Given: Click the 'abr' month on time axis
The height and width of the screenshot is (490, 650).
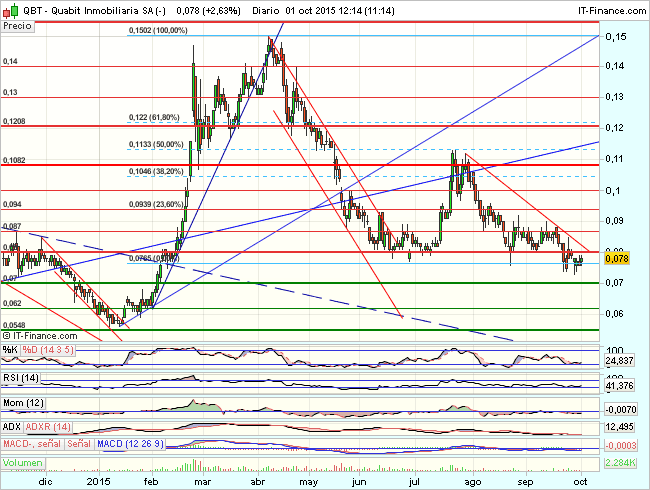Looking at the screenshot, I should coord(257,482).
